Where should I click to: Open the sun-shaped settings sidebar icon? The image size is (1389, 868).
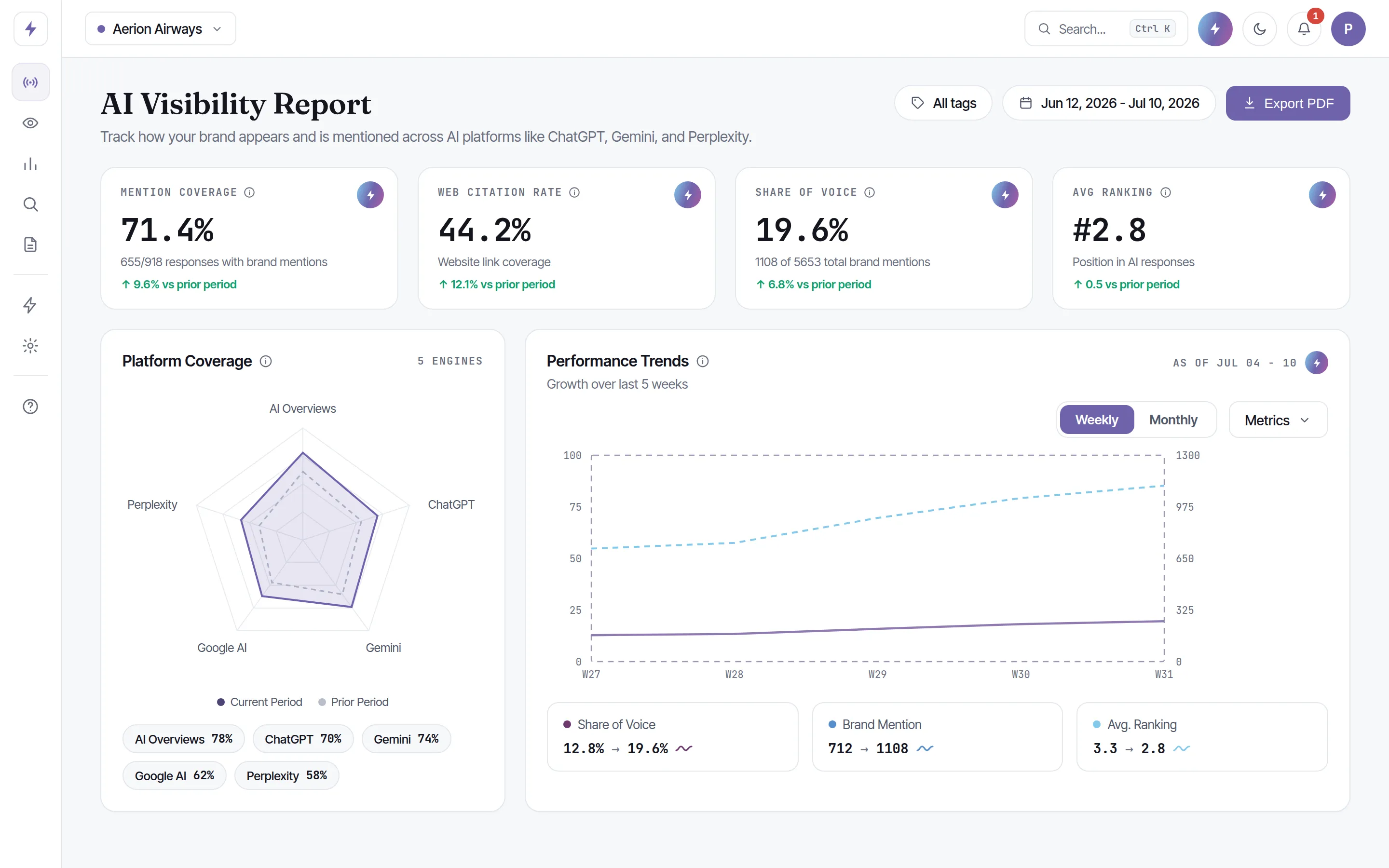pyautogui.click(x=30, y=346)
